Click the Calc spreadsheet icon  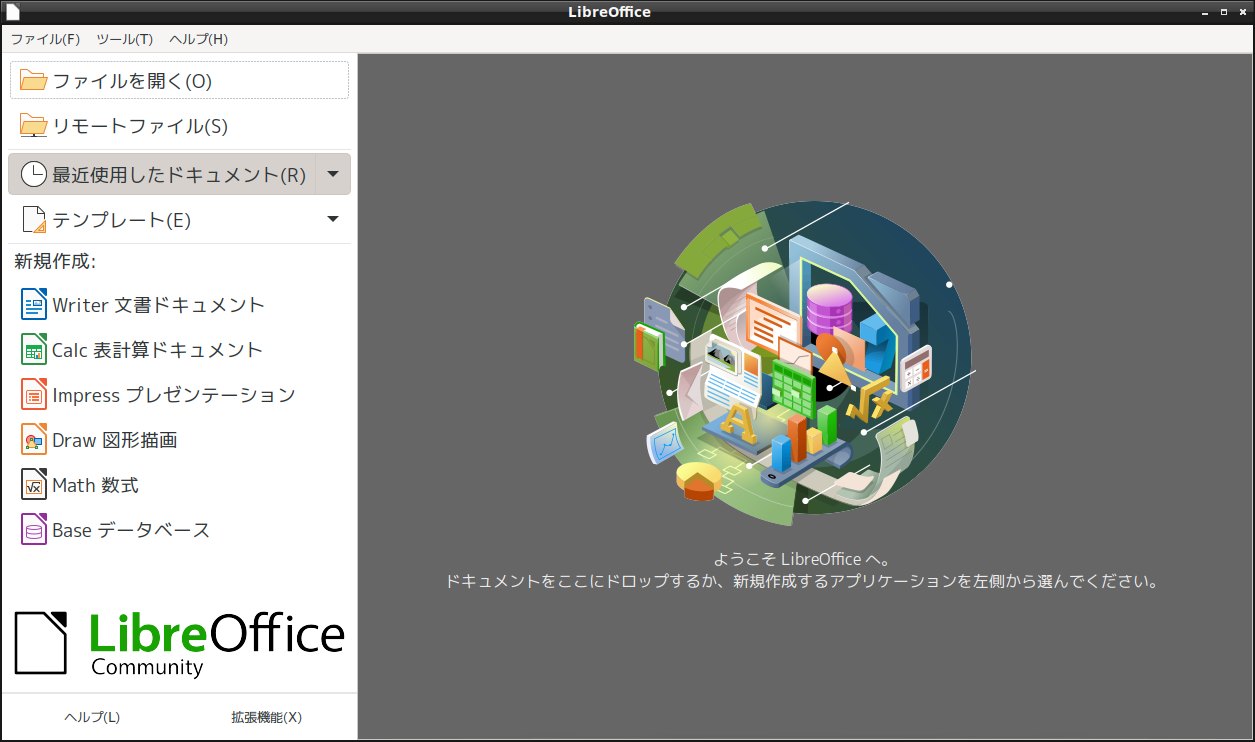[34, 350]
